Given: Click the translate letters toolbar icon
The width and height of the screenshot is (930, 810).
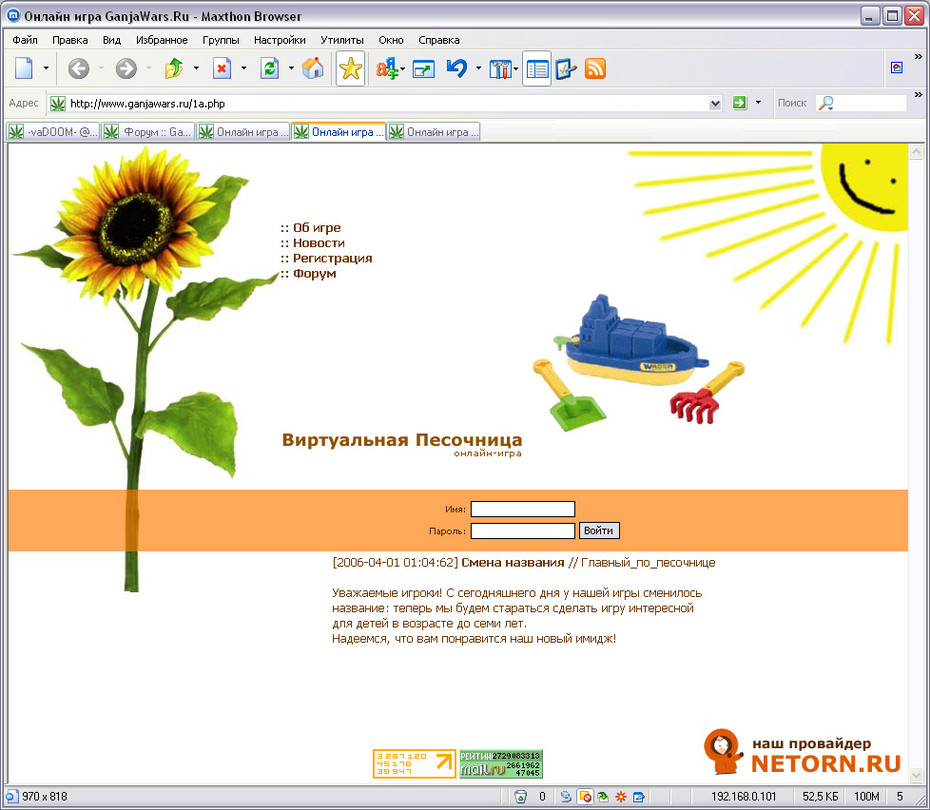Looking at the screenshot, I should (x=388, y=69).
